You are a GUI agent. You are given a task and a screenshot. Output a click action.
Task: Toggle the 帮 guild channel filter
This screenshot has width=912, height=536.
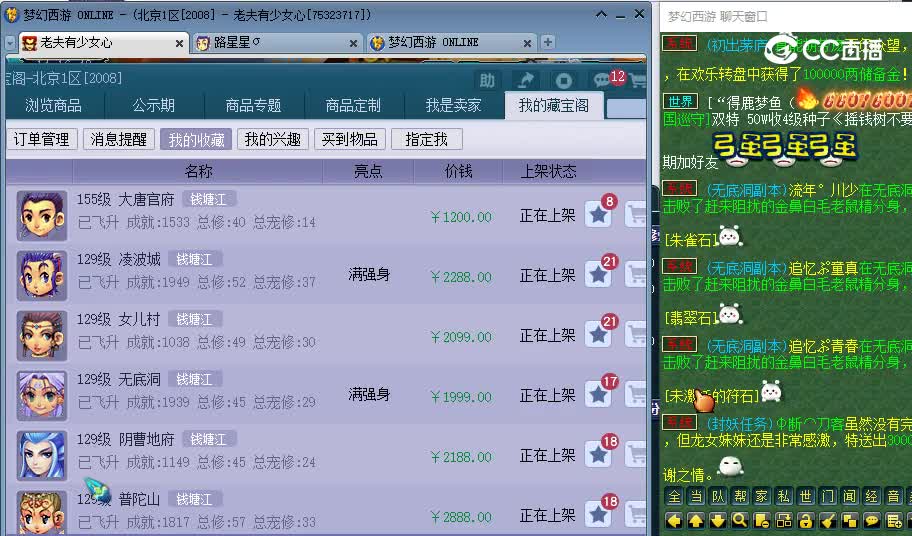point(740,497)
